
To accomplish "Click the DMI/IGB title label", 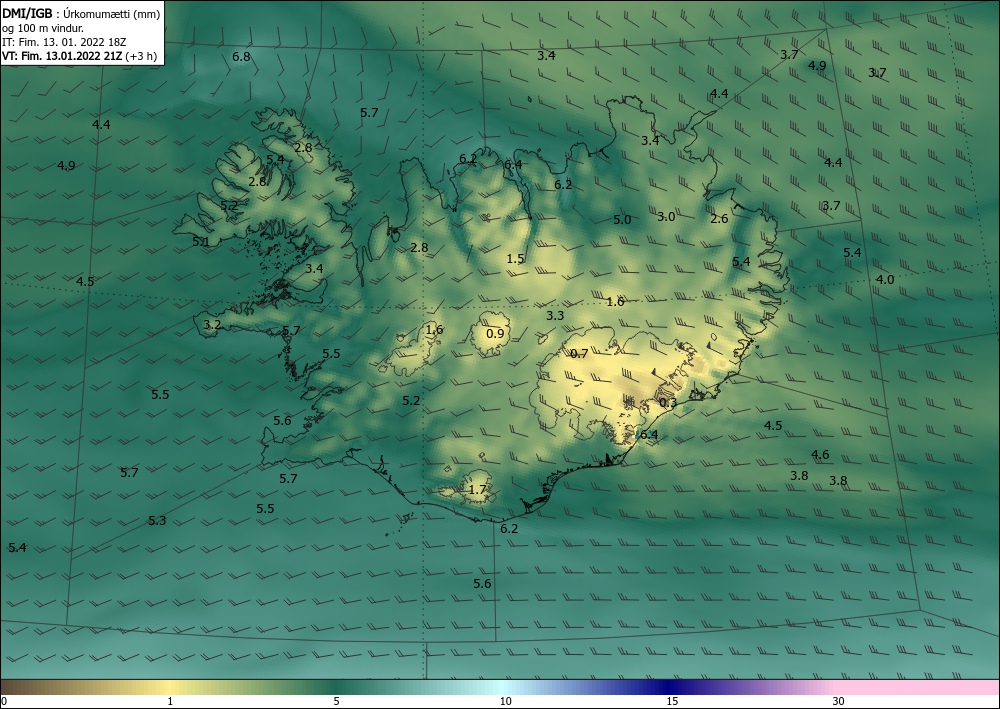I will pos(27,13).
